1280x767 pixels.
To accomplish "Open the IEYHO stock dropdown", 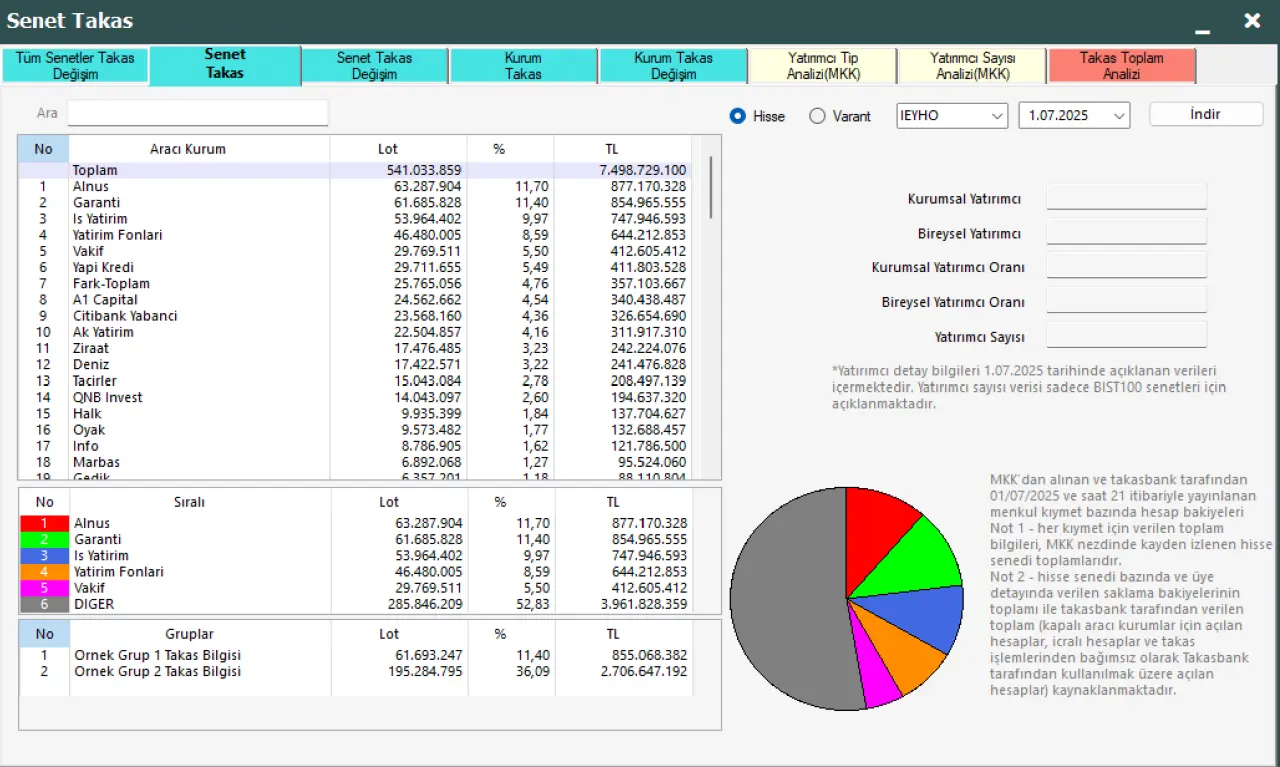I will coord(952,115).
